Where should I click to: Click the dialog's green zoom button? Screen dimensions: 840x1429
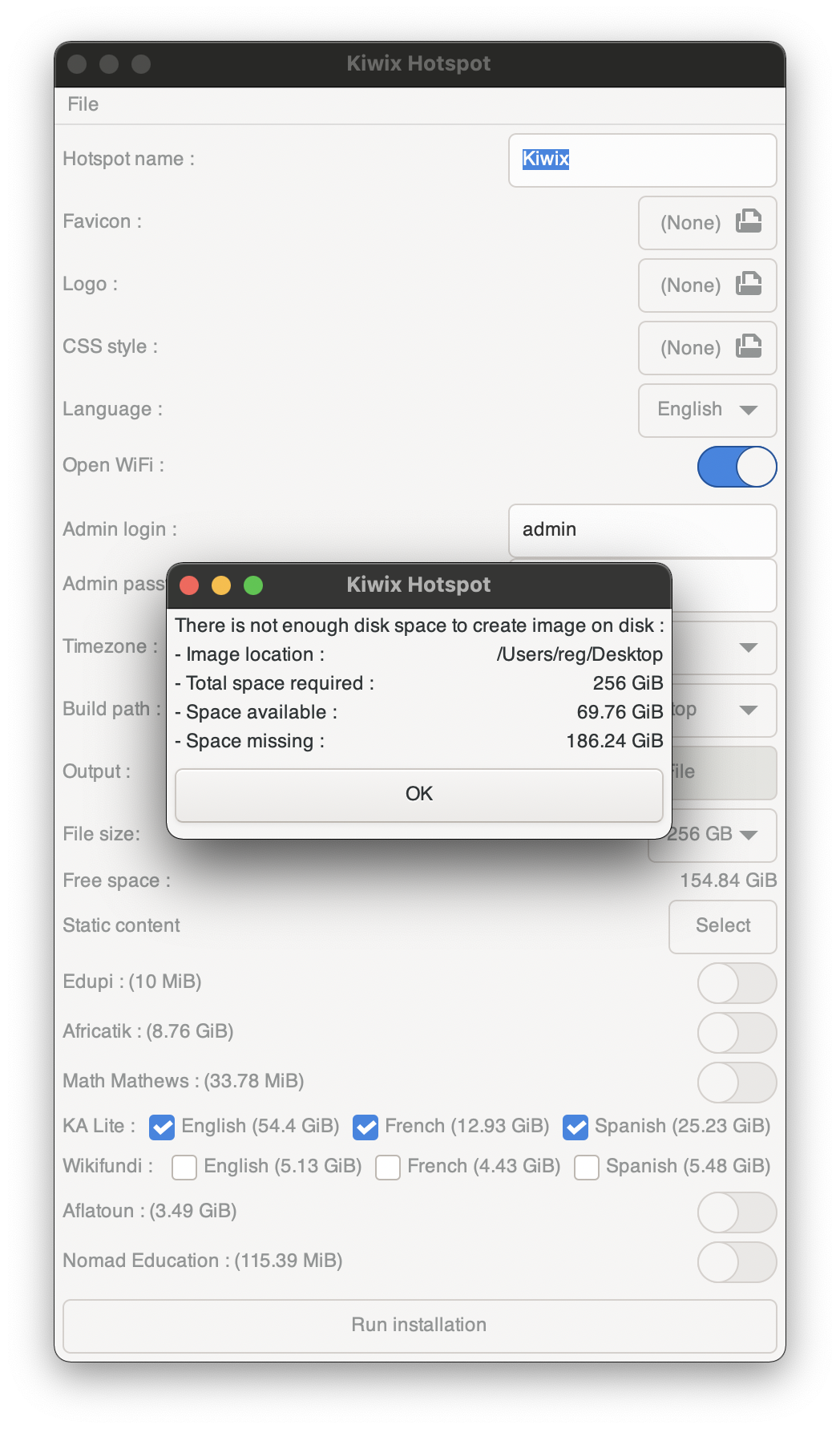click(x=253, y=585)
